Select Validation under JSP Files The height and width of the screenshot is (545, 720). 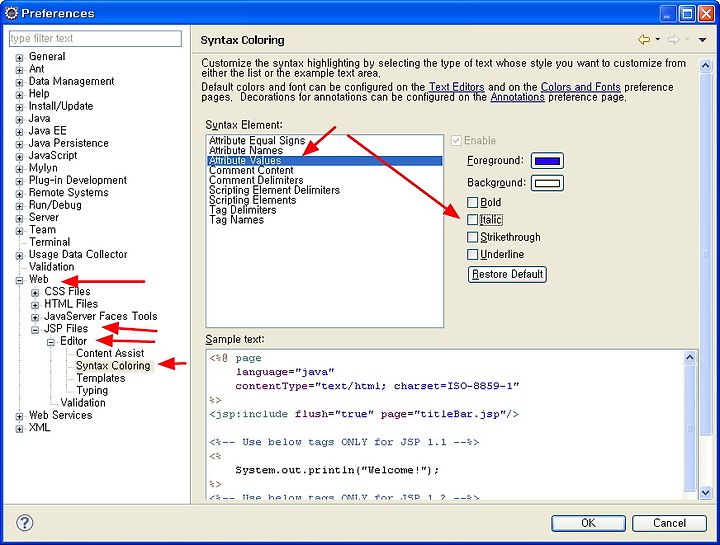(x=83, y=403)
